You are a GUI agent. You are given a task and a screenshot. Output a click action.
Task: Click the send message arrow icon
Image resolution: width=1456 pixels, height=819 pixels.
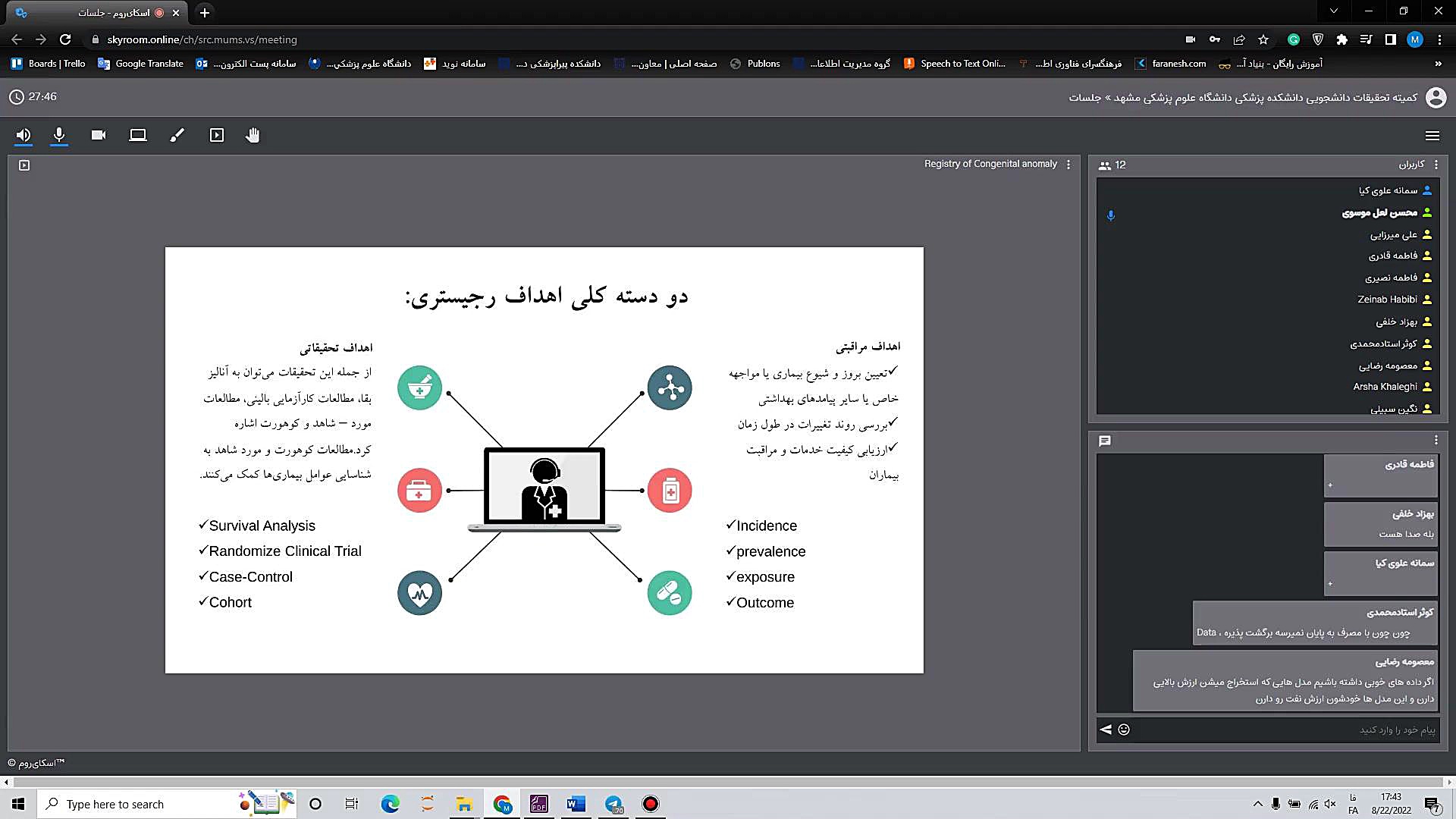click(x=1106, y=730)
